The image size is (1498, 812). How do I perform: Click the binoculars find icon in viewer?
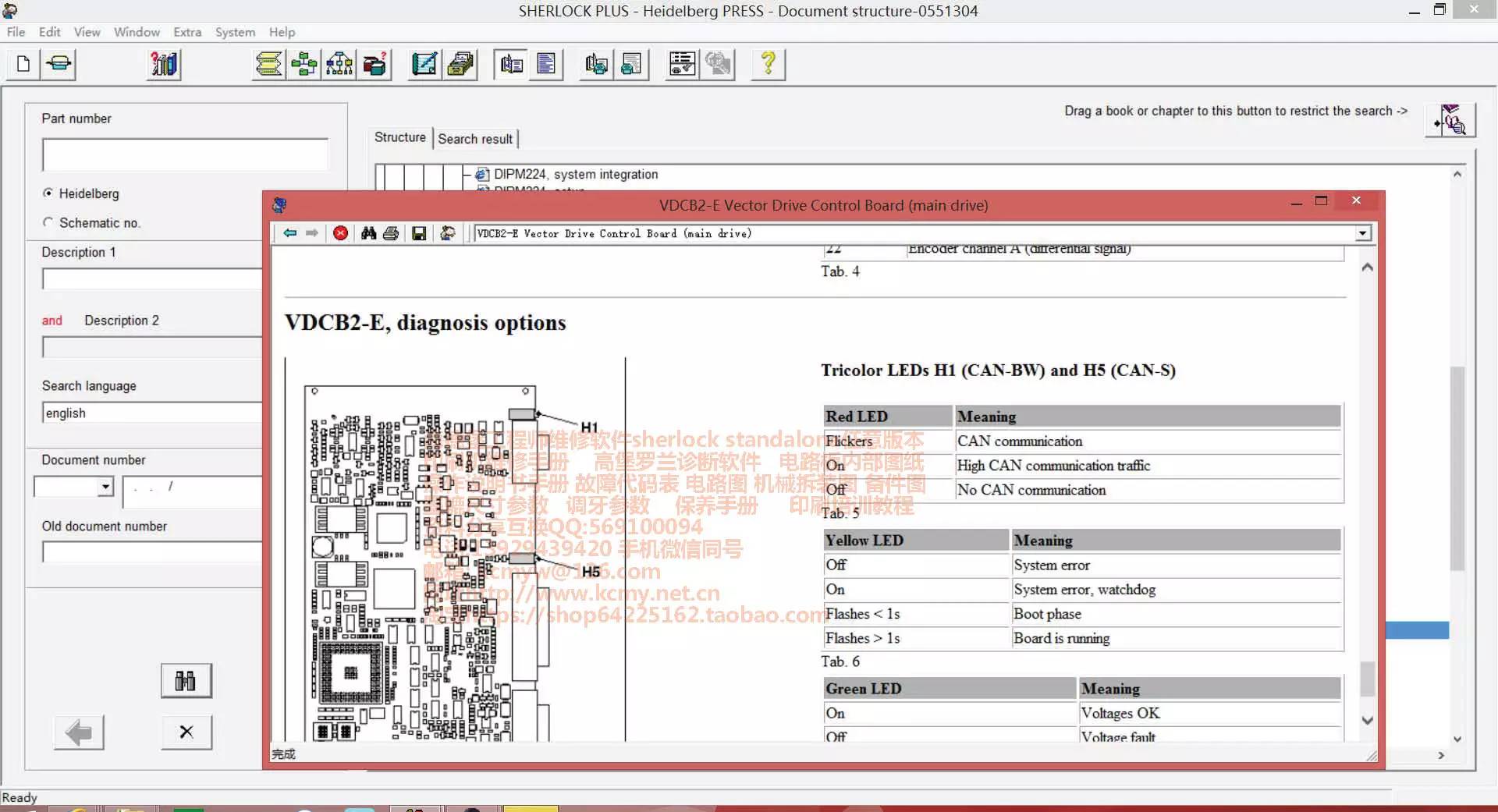click(368, 233)
